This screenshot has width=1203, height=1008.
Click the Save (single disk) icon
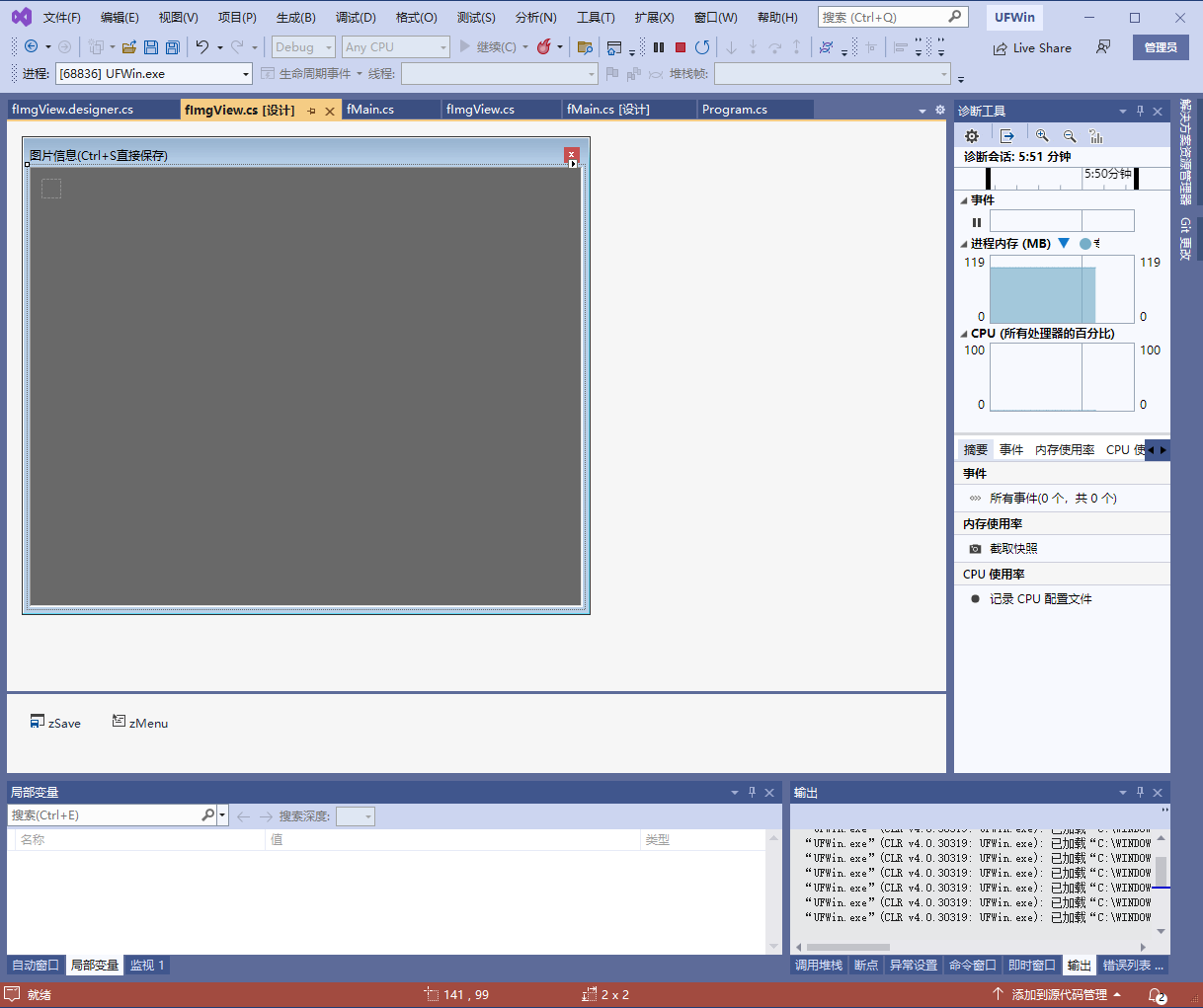click(x=151, y=46)
